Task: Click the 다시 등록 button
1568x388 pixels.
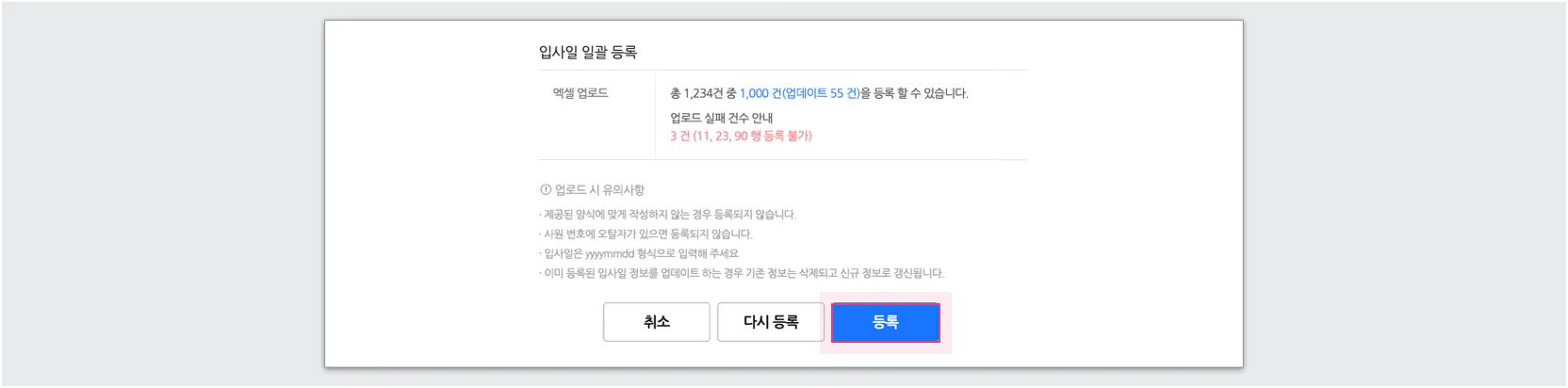Action: (x=771, y=322)
